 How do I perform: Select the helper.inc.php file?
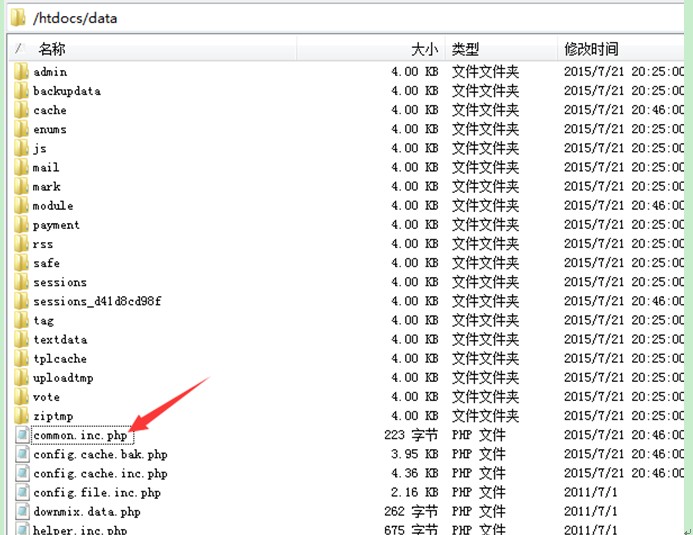pyautogui.click(x=80, y=529)
